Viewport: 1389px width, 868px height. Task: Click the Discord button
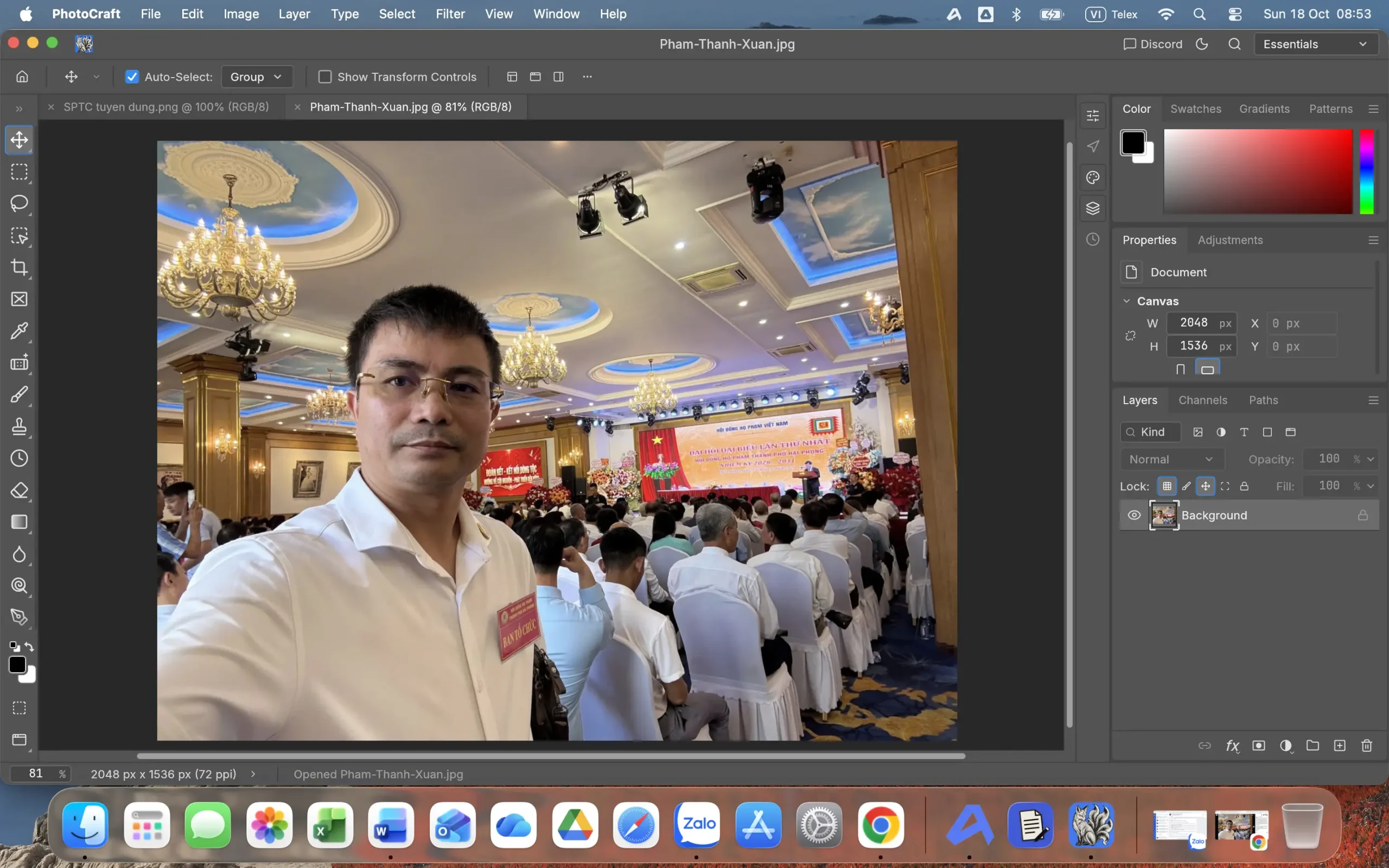(1152, 44)
